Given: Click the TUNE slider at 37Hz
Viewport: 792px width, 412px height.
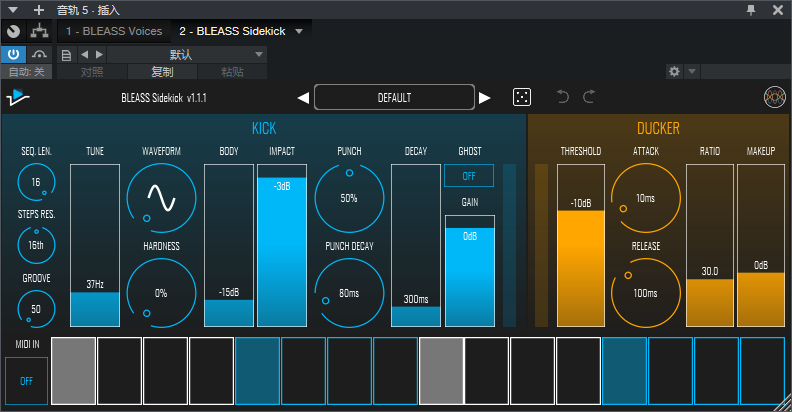Looking at the screenshot, I should pos(95,245).
